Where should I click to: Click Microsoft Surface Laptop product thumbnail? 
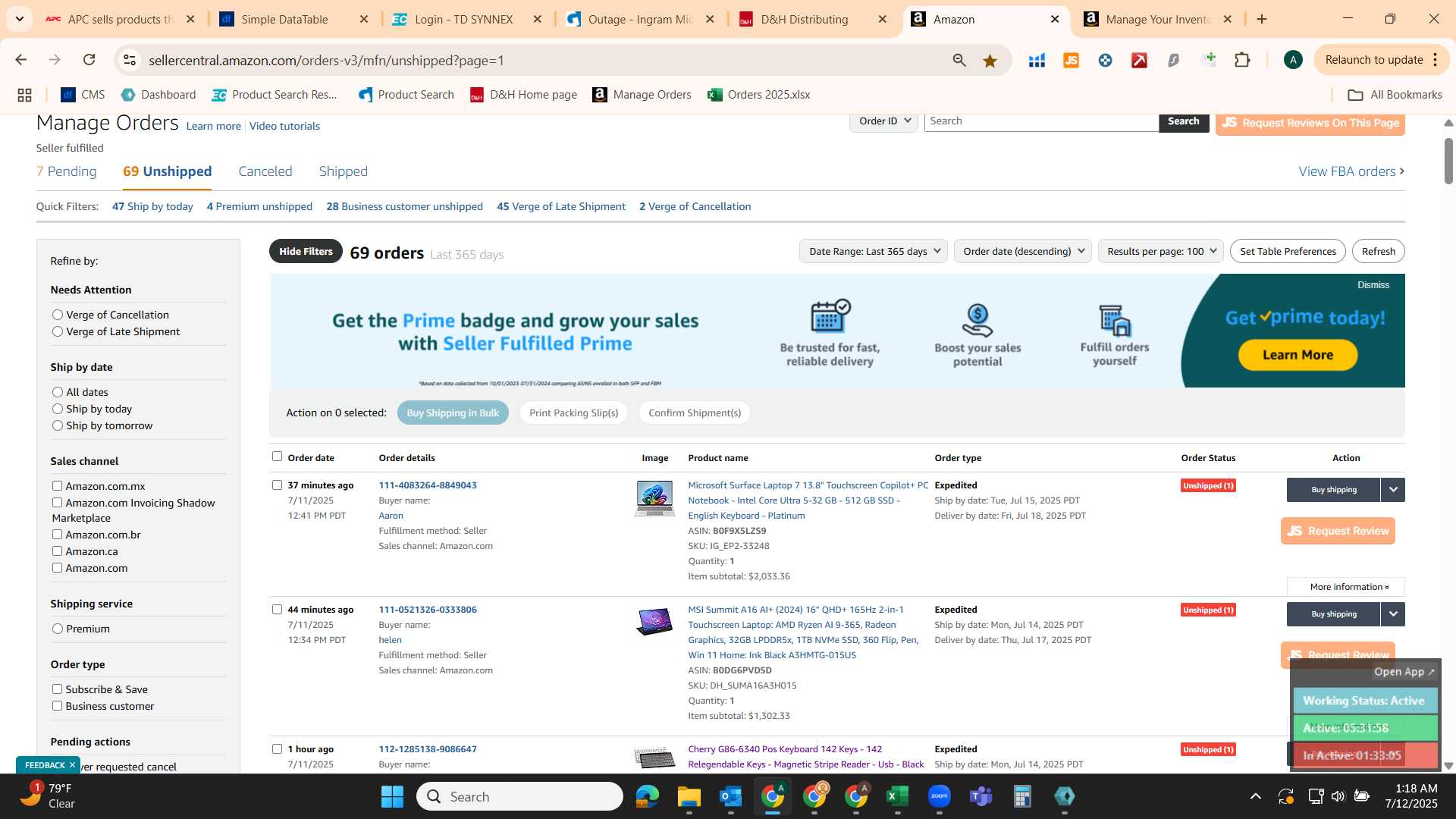(x=654, y=498)
